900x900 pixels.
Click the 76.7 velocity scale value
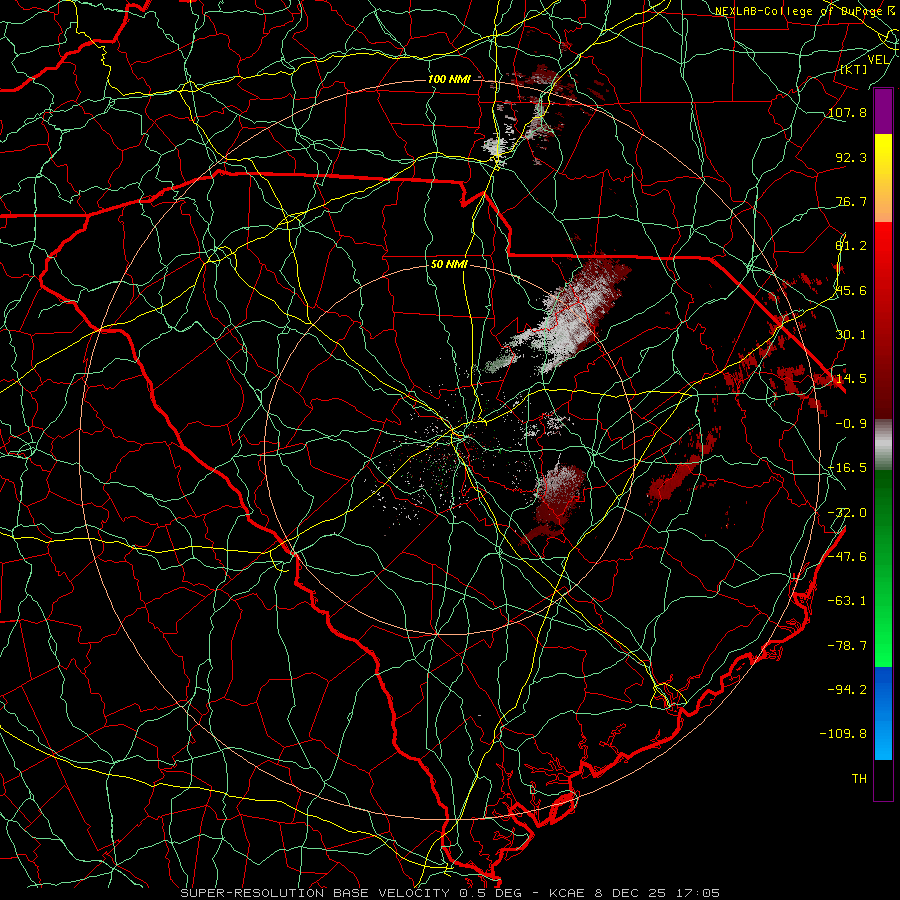(851, 201)
